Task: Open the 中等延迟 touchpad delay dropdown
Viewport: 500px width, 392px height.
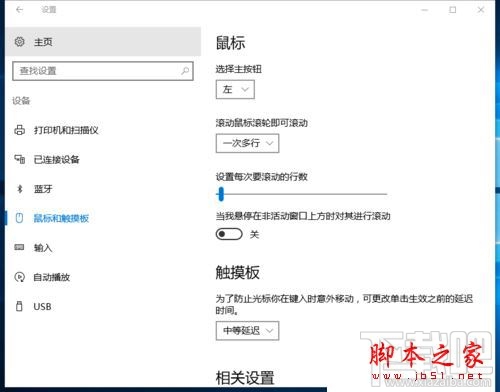Action: coord(247,331)
